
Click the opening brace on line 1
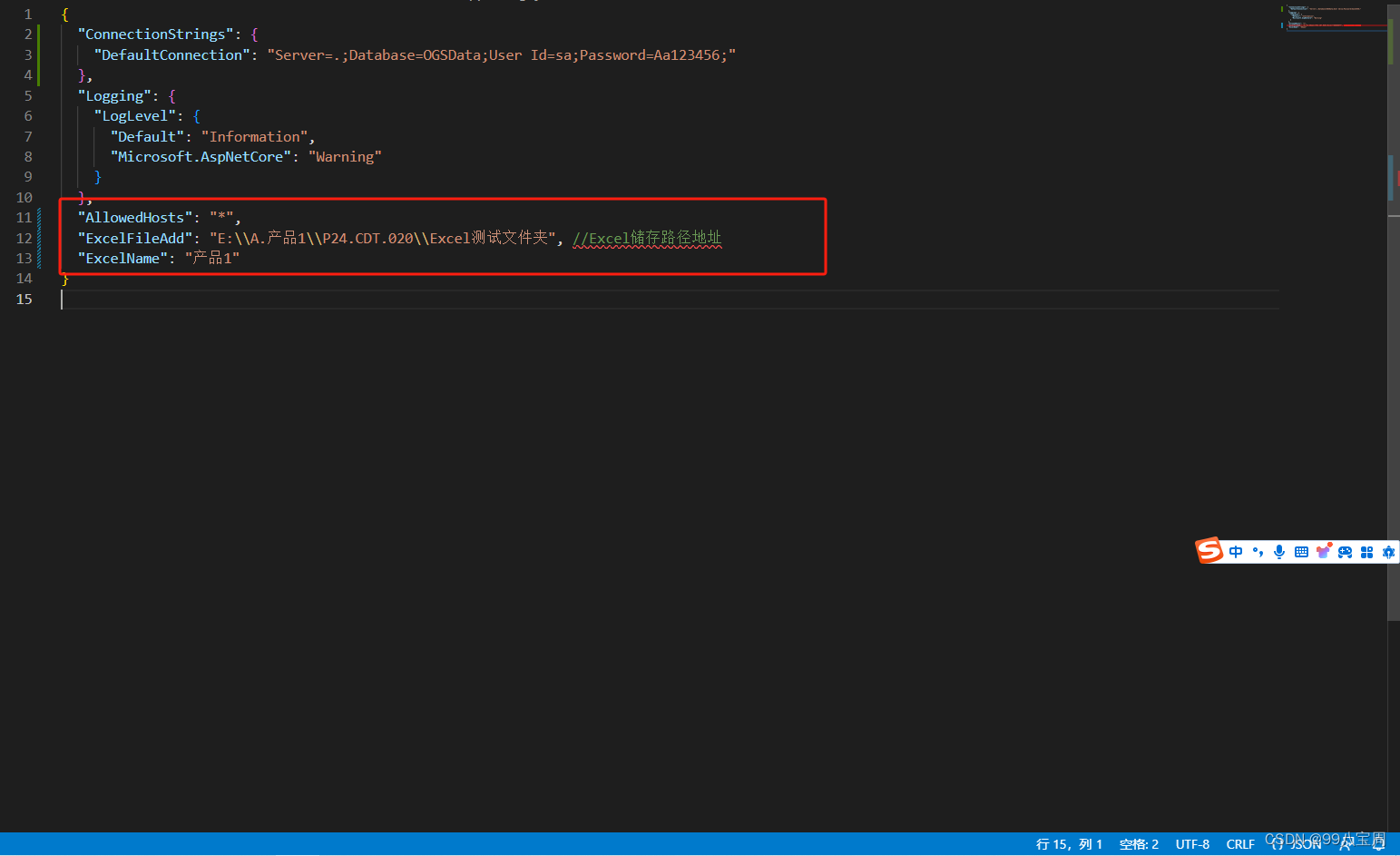pyautogui.click(x=64, y=15)
